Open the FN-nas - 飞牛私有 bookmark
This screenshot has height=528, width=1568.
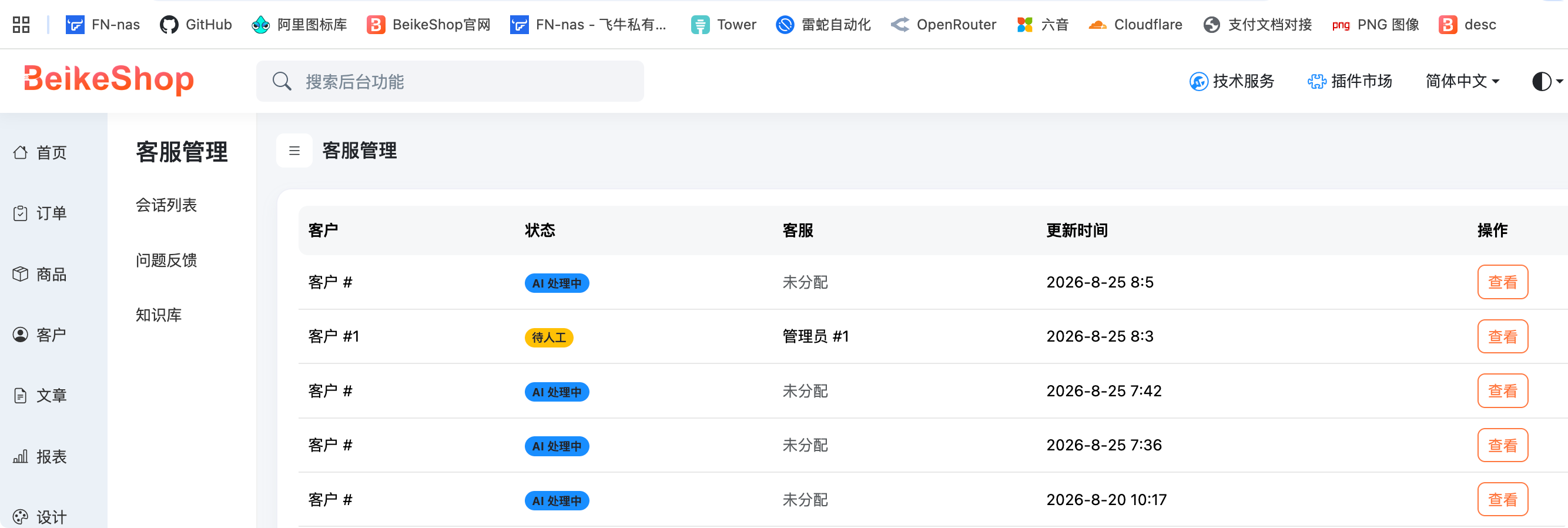pos(588,24)
